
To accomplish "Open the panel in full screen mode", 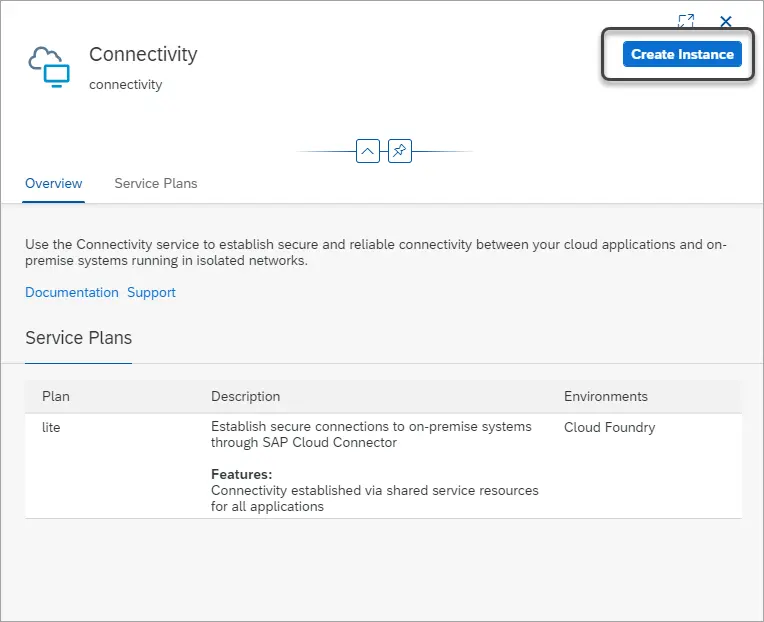I will point(686,21).
